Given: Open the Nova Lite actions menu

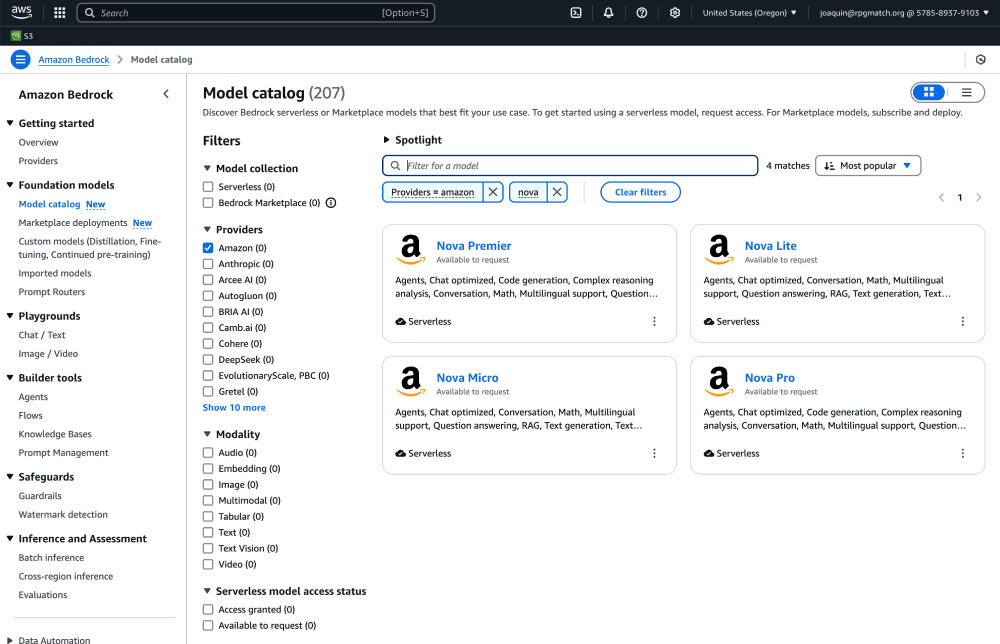Looking at the screenshot, I should click(x=962, y=321).
